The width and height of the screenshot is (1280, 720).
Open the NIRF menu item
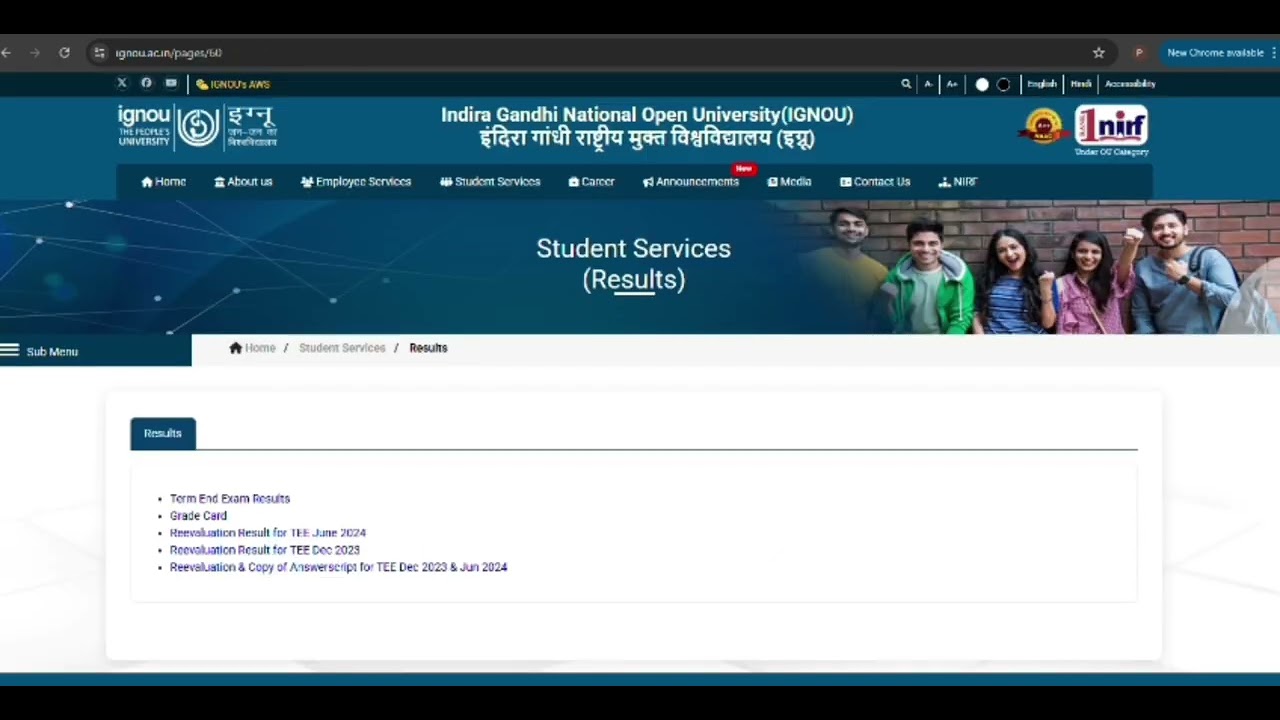tap(958, 182)
